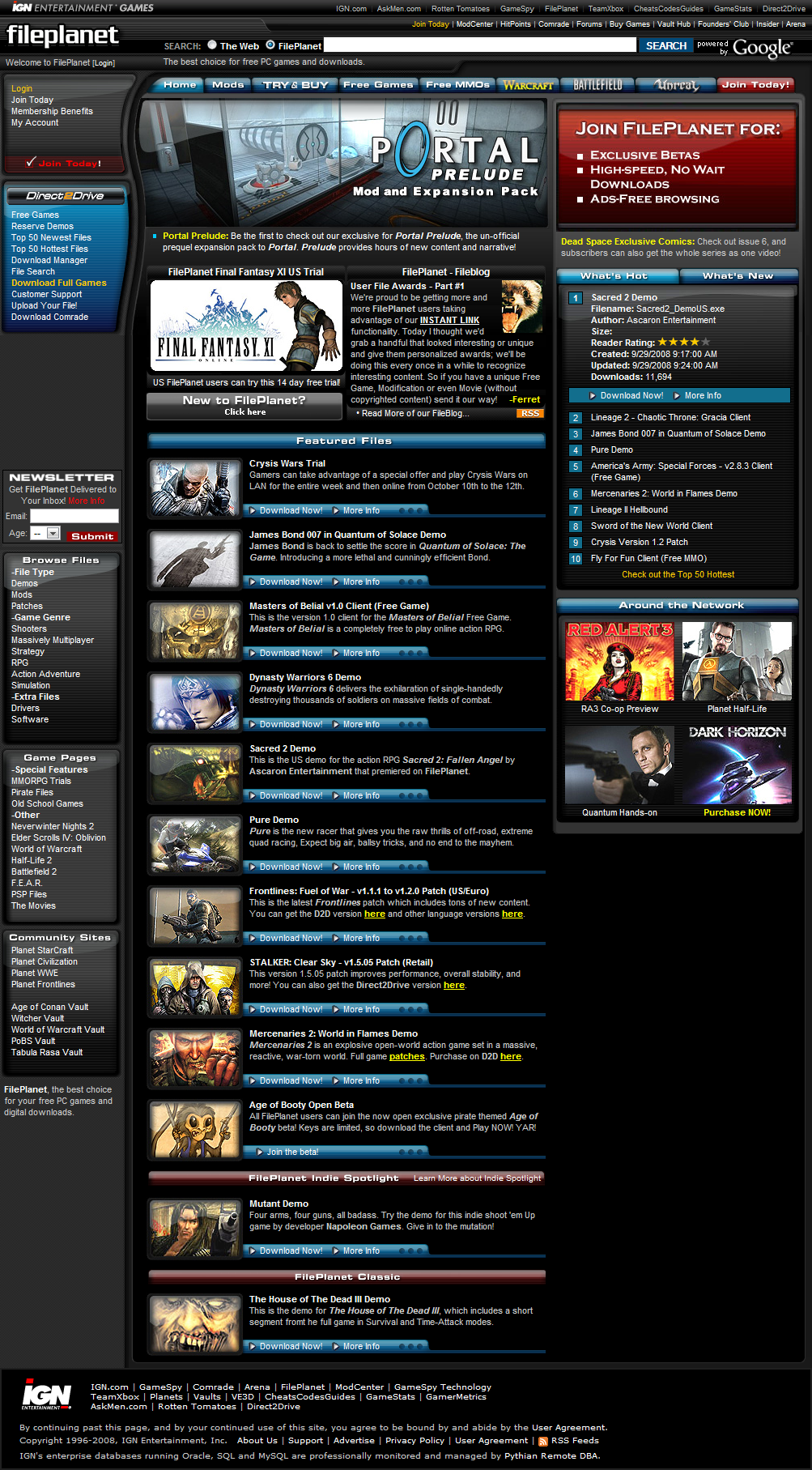Click the IGN logo in footer
This screenshot has height=1470, width=812.
click(x=46, y=1395)
